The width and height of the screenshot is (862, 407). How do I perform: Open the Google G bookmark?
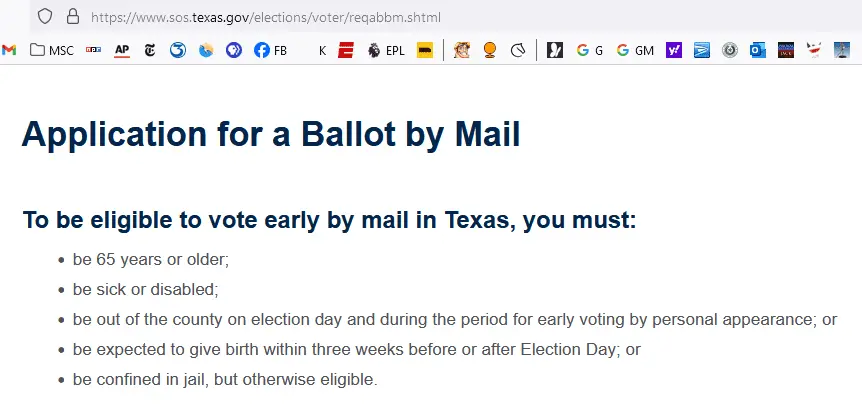coord(589,49)
